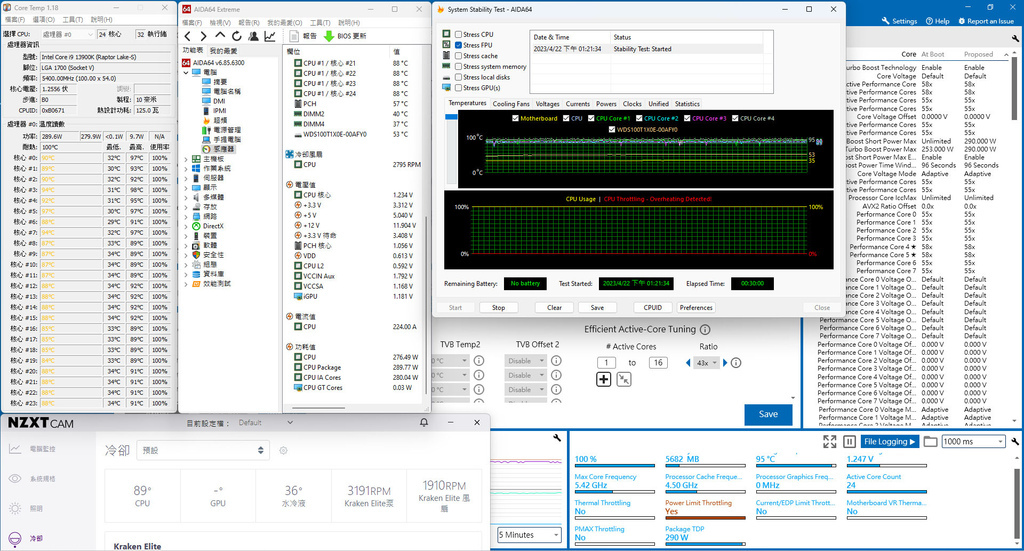This screenshot has height=551, width=1024.
Task: Switch to the Cooling Fans tab
Action: 511,104
